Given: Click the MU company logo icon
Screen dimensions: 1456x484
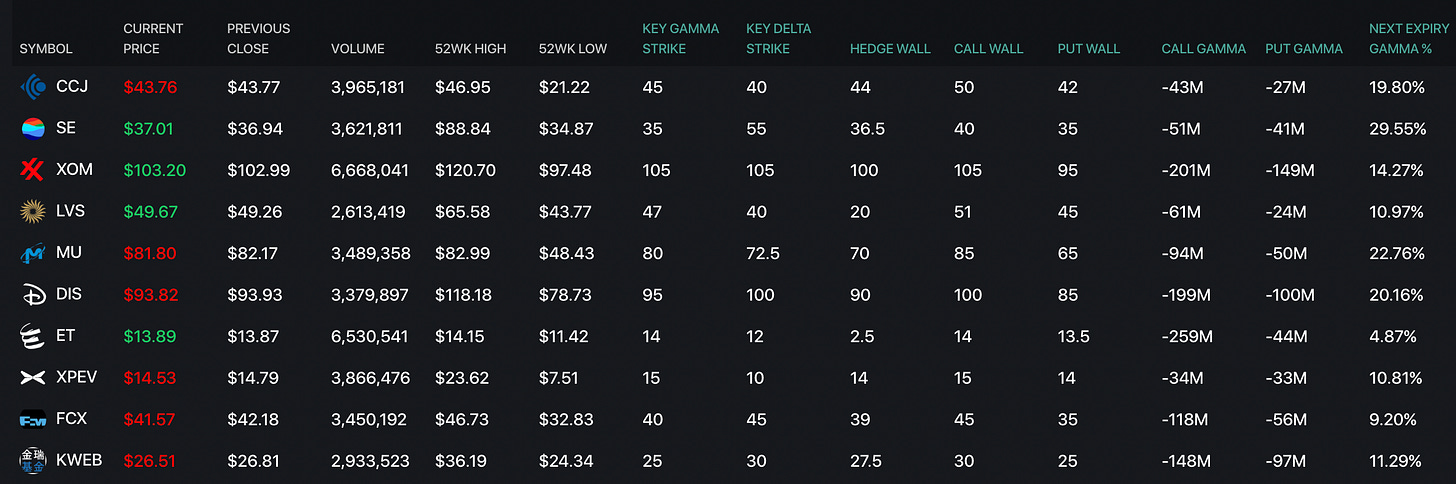Looking at the screenshot, I should [33, 253].
